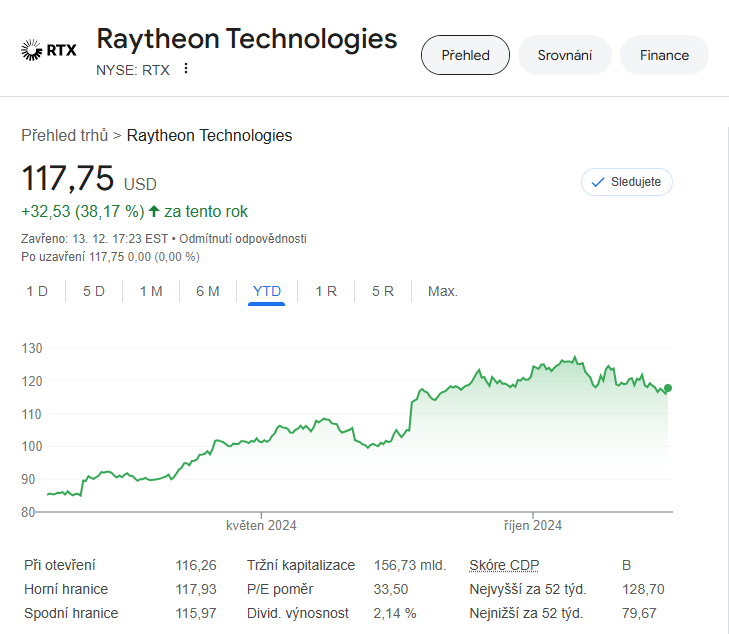Click the 117,75 current price value

(x=67, y=178)
